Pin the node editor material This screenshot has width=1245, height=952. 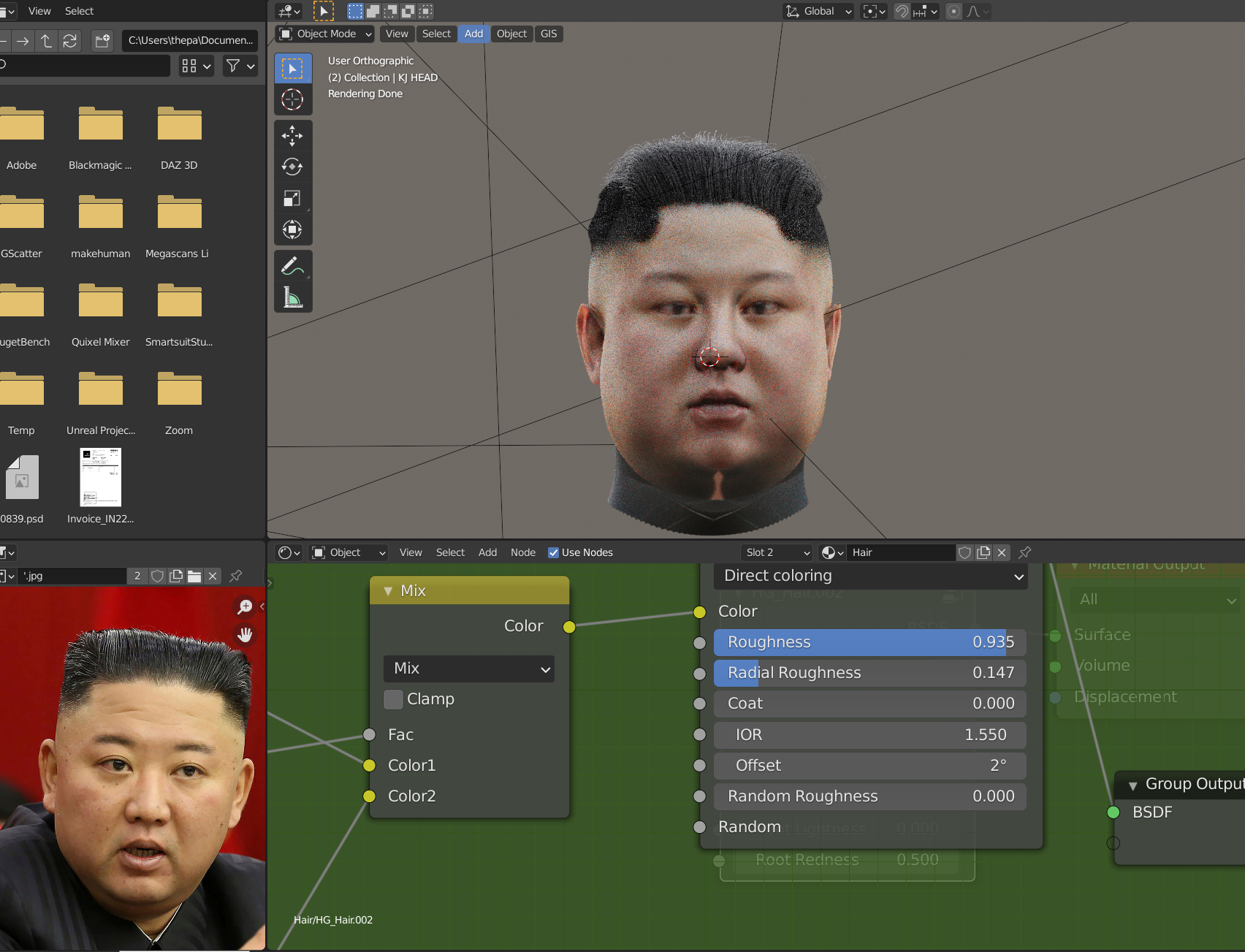coord(1025,552)
